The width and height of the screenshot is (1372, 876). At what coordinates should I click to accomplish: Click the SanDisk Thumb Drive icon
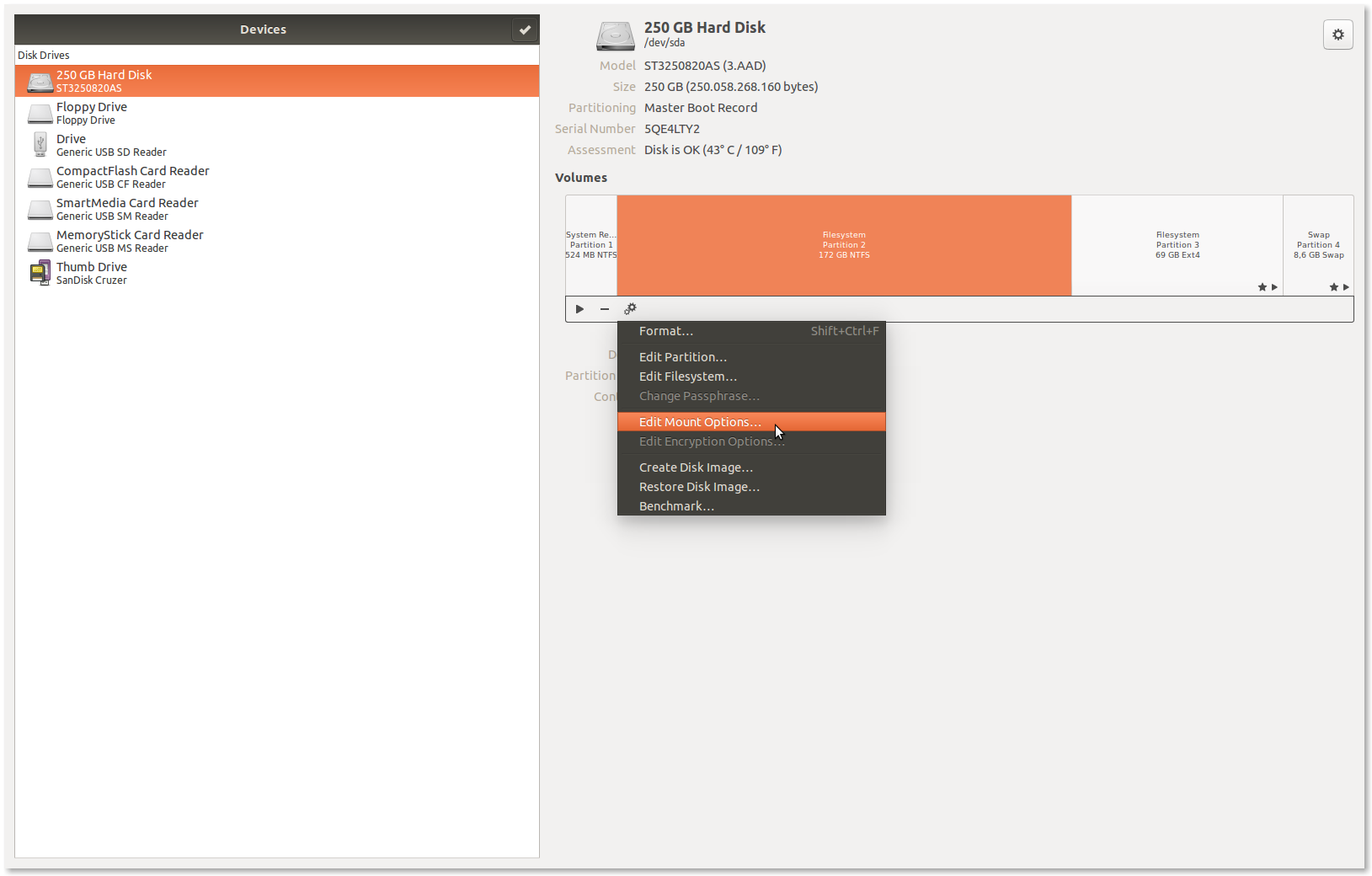click(x=40, y=273)
